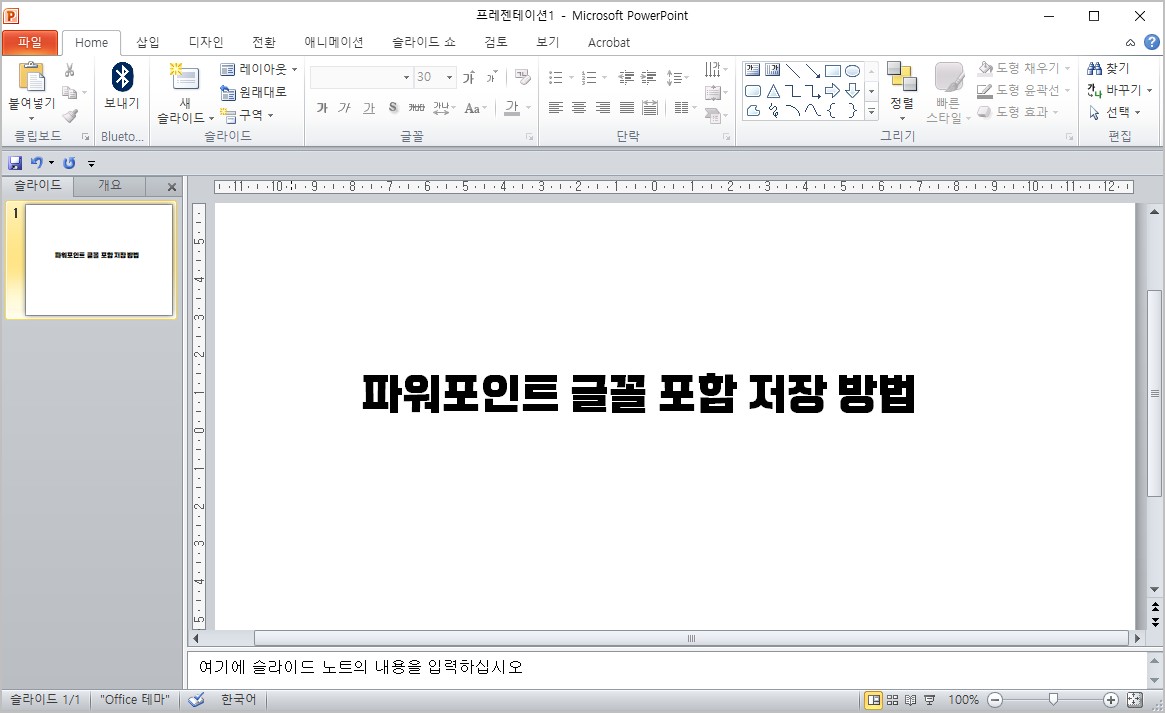Screen dimensions: 1165x713
Task: Toggle strikethrough text formatting
Action: point(416,108)
